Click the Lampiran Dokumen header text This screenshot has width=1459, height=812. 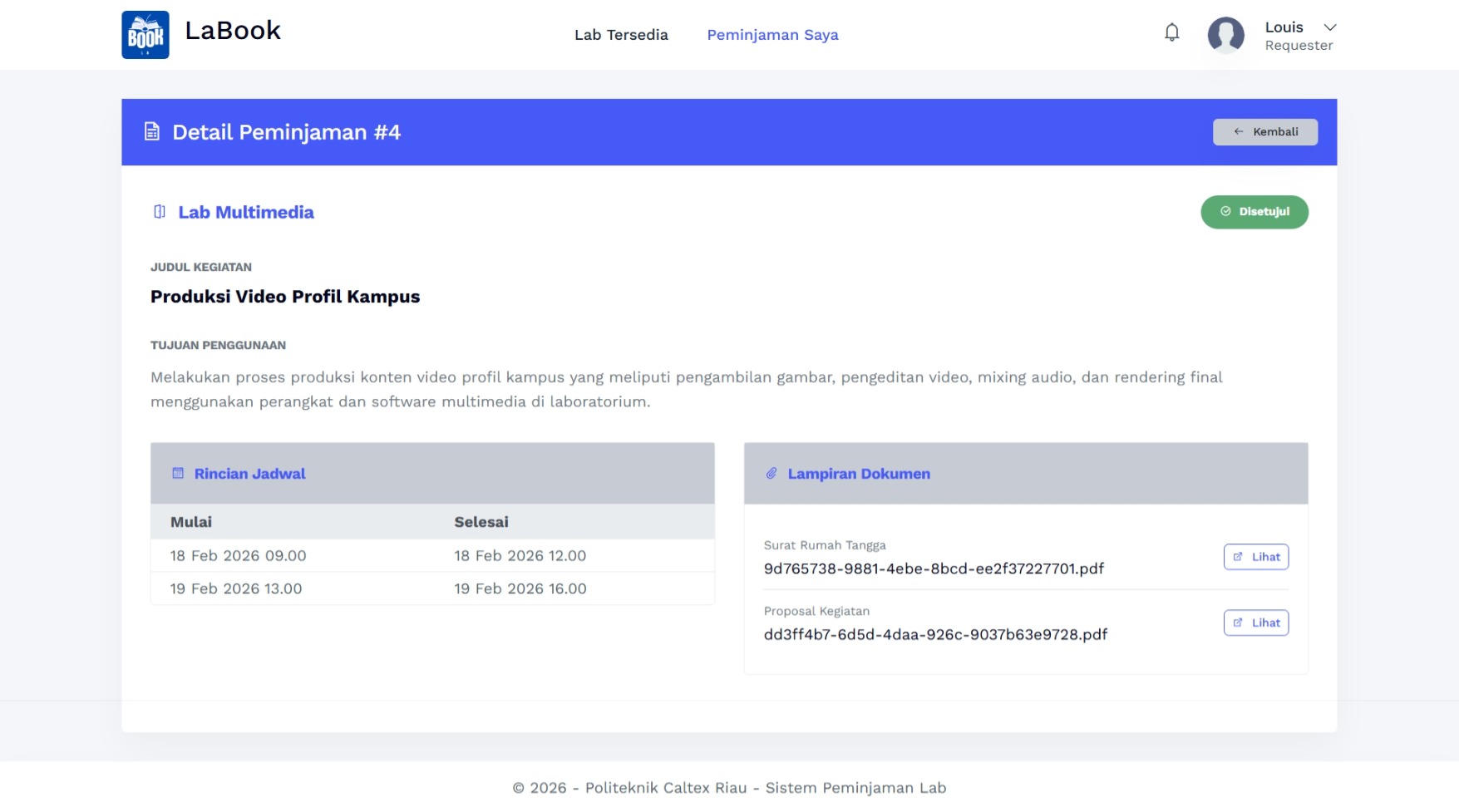click(859, 474)
